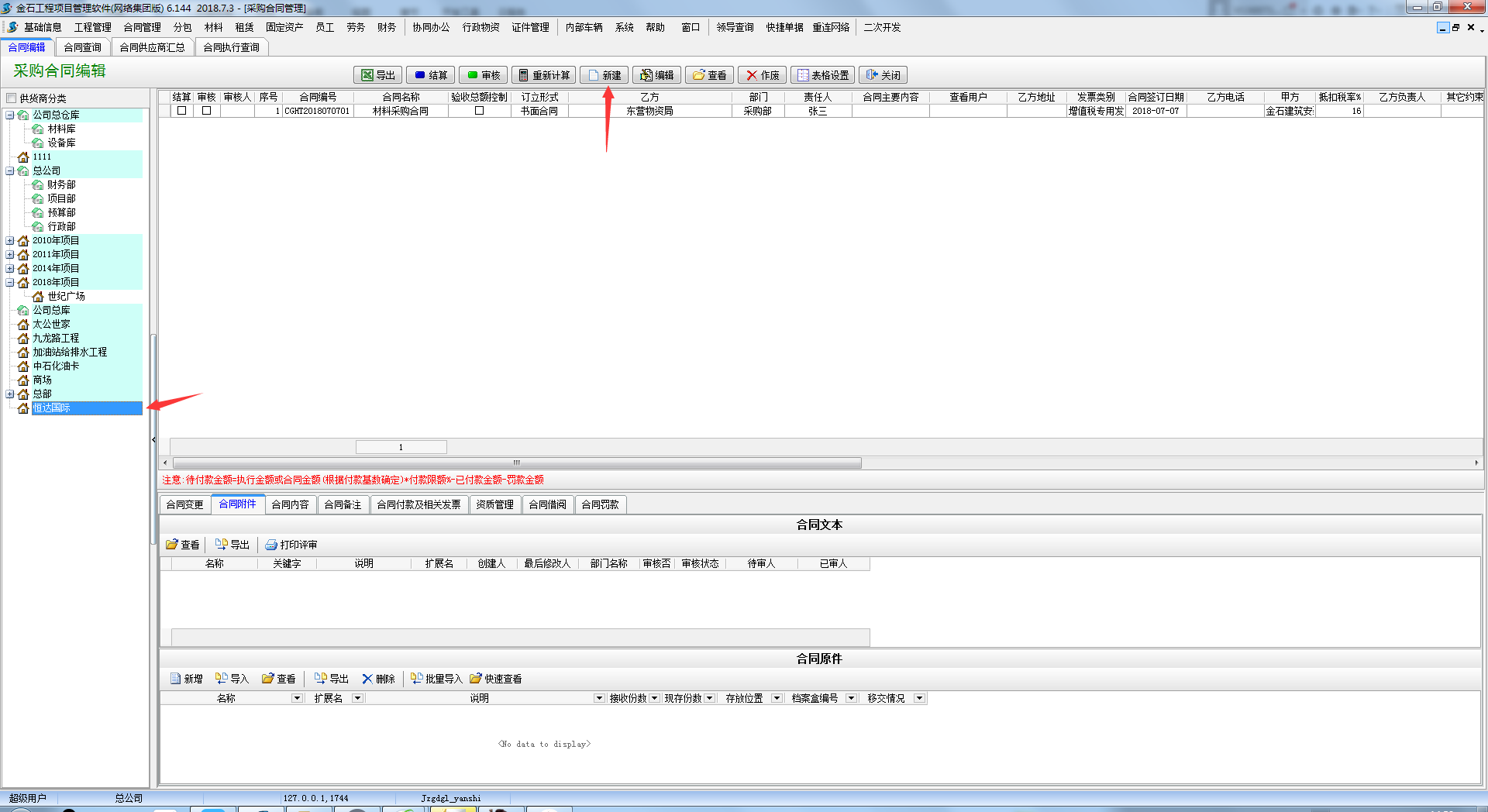Open 表格设置 table settings
The height and width of the screenshot is (812, 1488).
point(822,75)
